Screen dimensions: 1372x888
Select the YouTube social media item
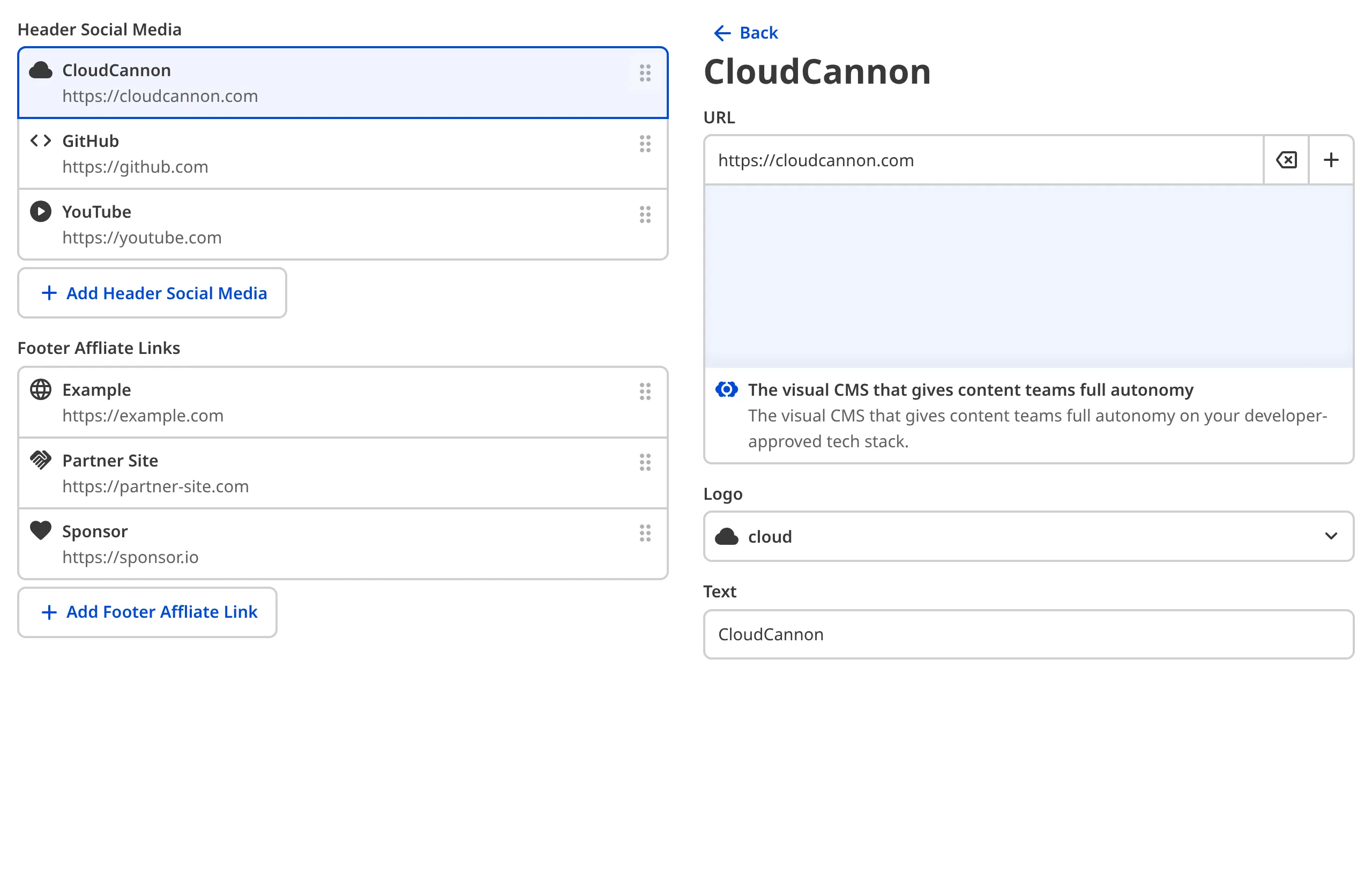tap(343, 224)
